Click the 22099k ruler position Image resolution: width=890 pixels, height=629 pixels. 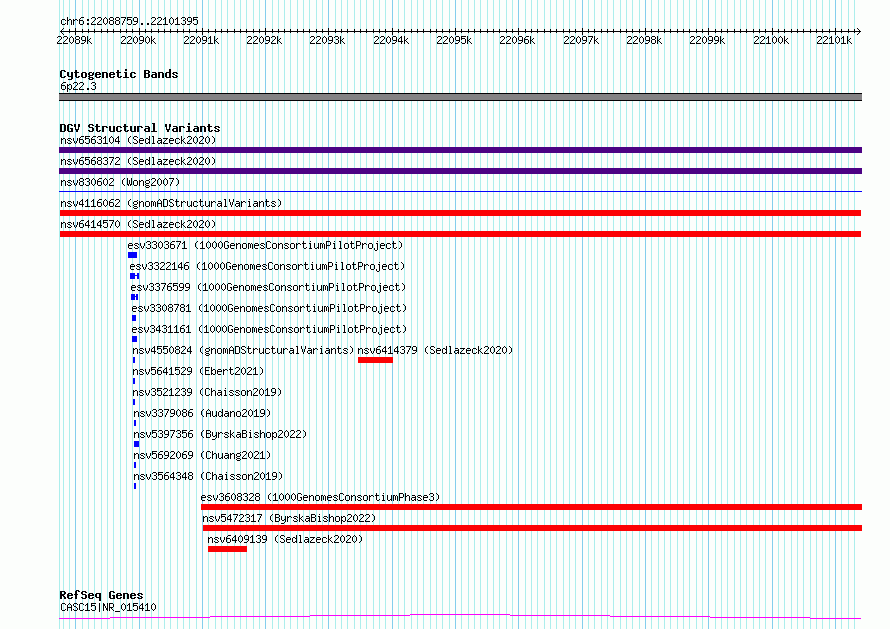point(707,40)
